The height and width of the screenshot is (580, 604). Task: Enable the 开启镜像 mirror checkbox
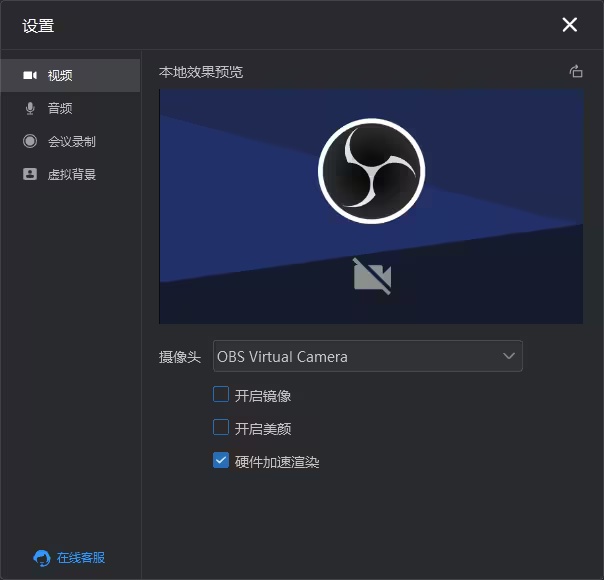point(221,395)
